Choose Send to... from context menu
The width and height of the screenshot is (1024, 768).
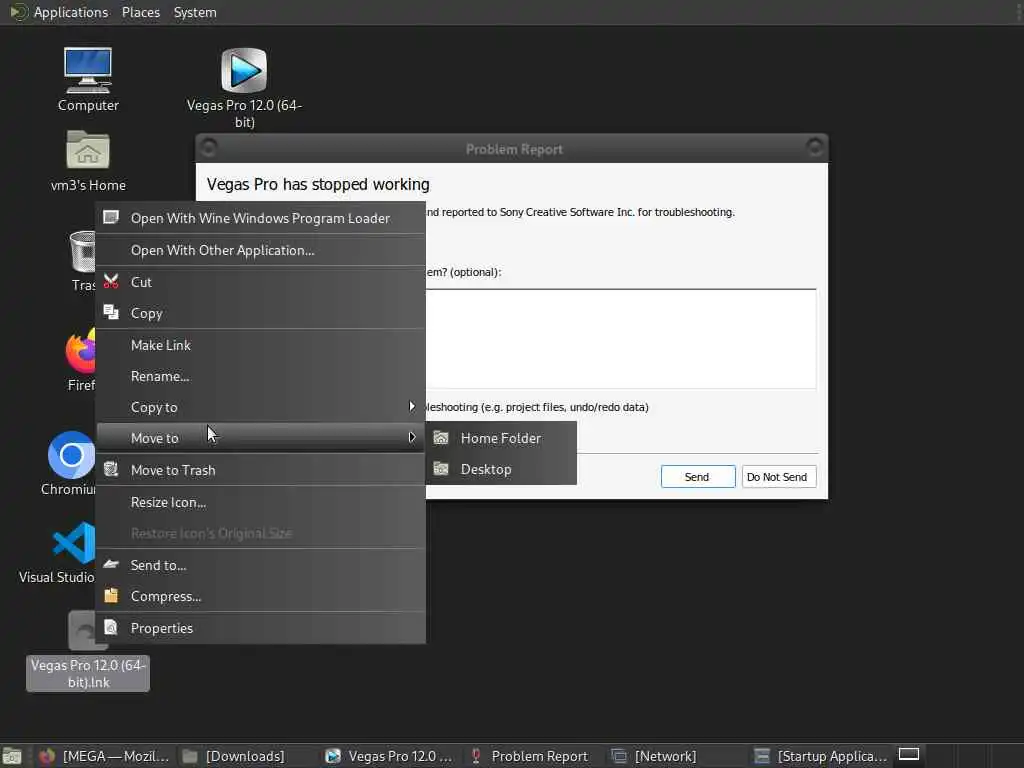261,565
